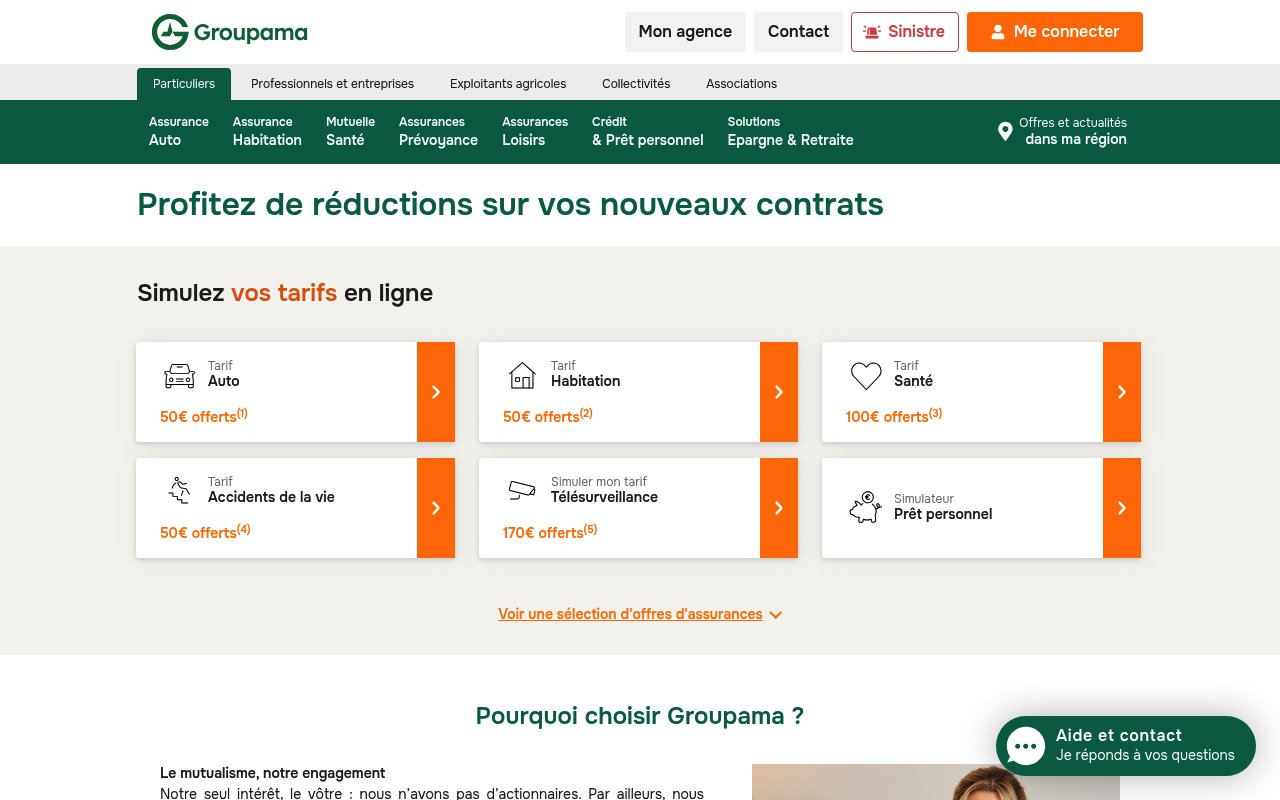This screenshot has height=800, width=1280.
Task: Click the '50€ offerts(1)' text on Auto card
Action: click(x=204, y=415)
